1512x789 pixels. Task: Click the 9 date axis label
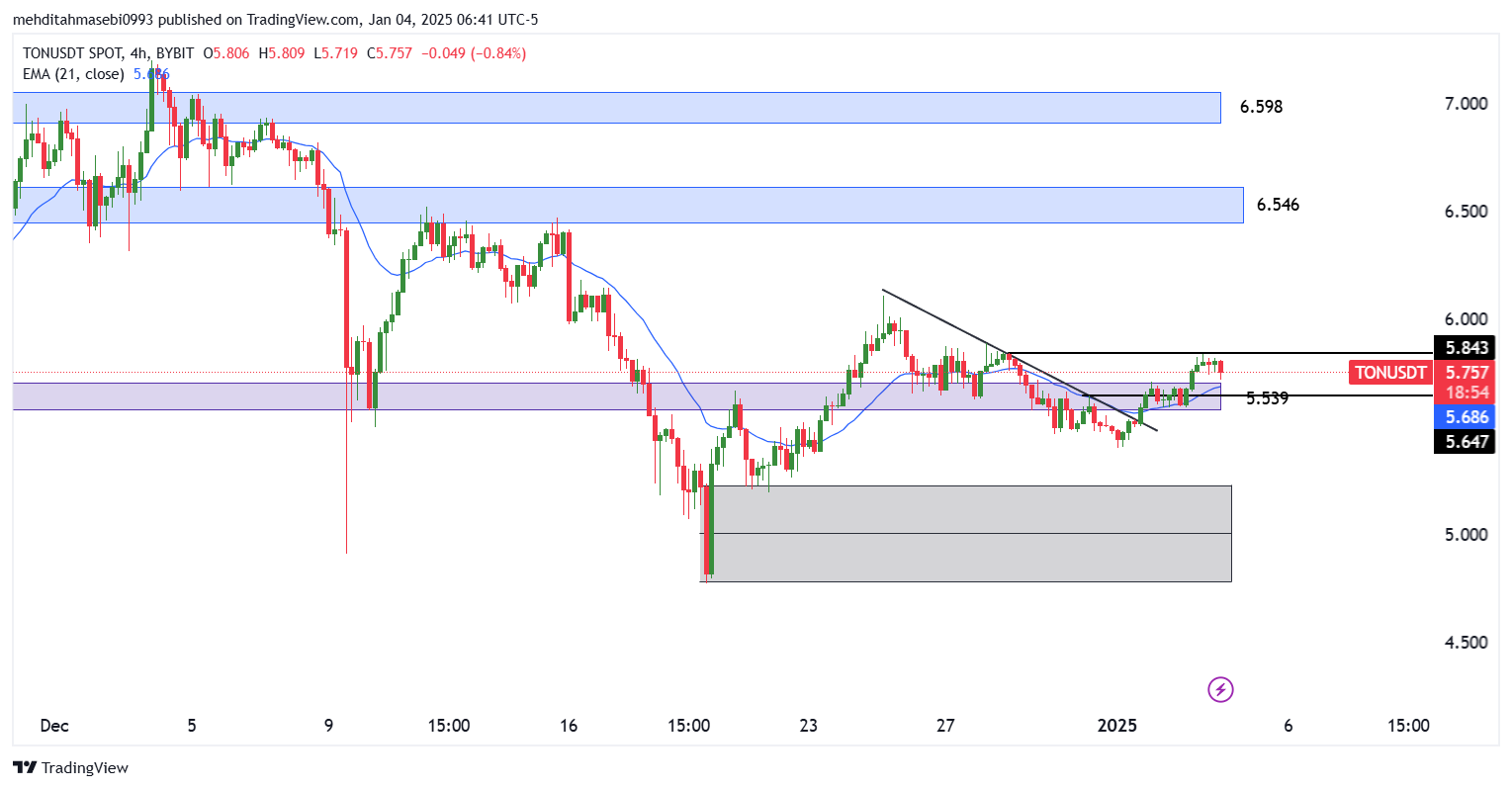329,726
